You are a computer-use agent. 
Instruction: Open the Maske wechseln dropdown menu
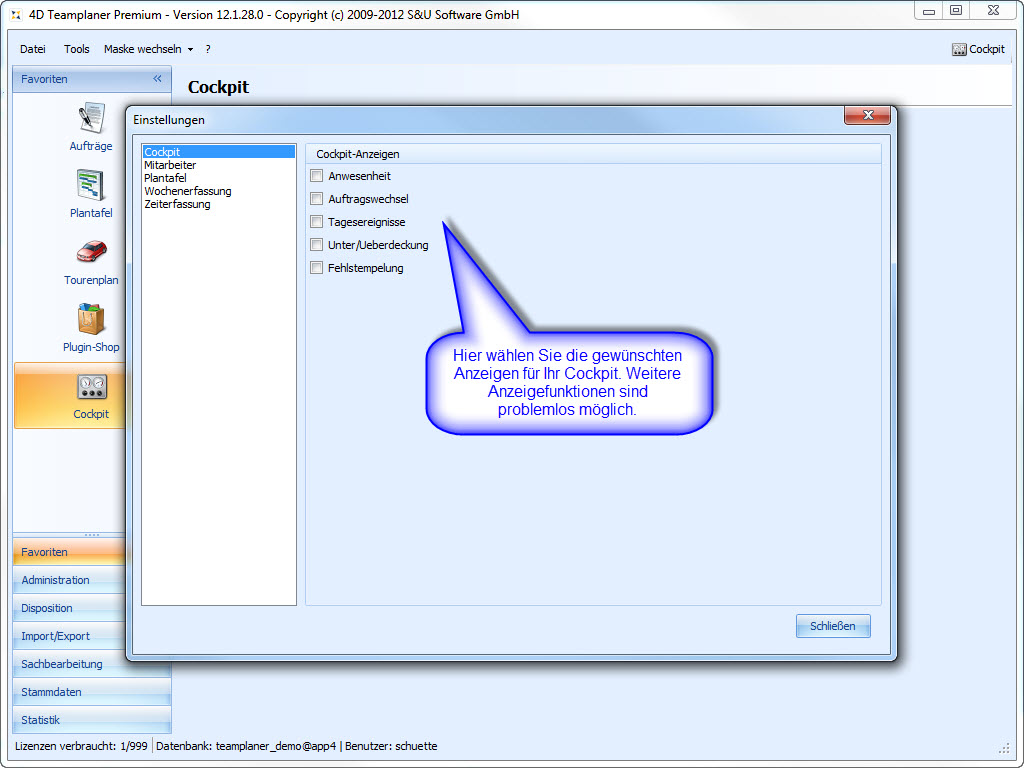click(x=148, y=49)
